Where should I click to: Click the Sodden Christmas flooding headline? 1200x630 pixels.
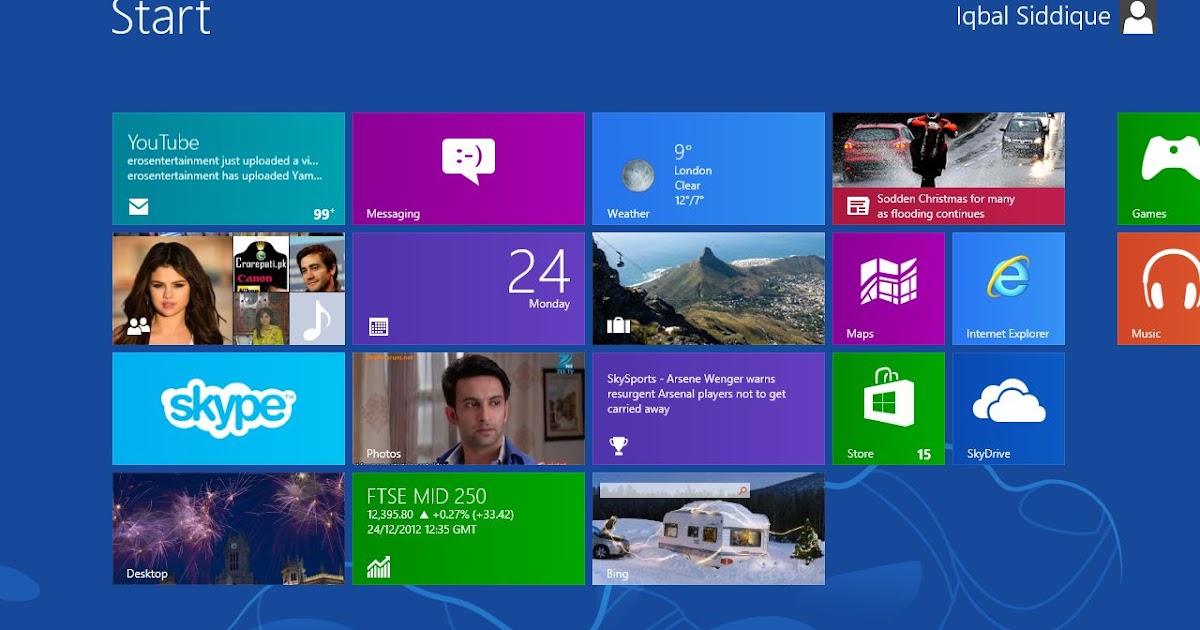pyautogui.click(x=946, y=206)
